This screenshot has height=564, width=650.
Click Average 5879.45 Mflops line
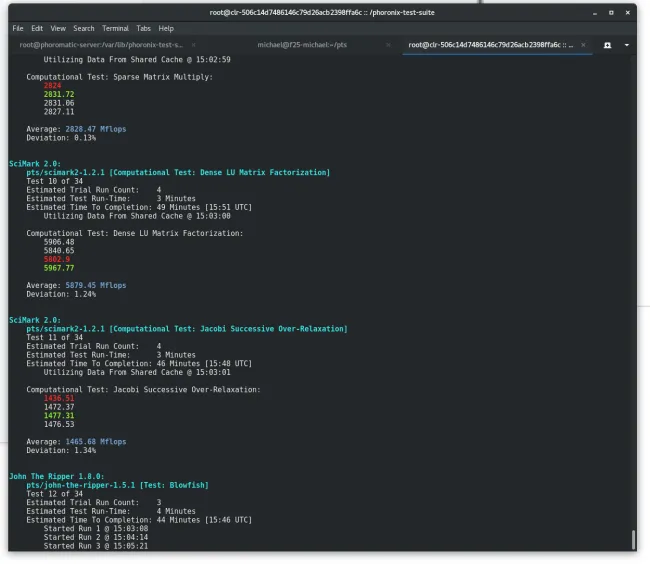[x=76, y=286]
